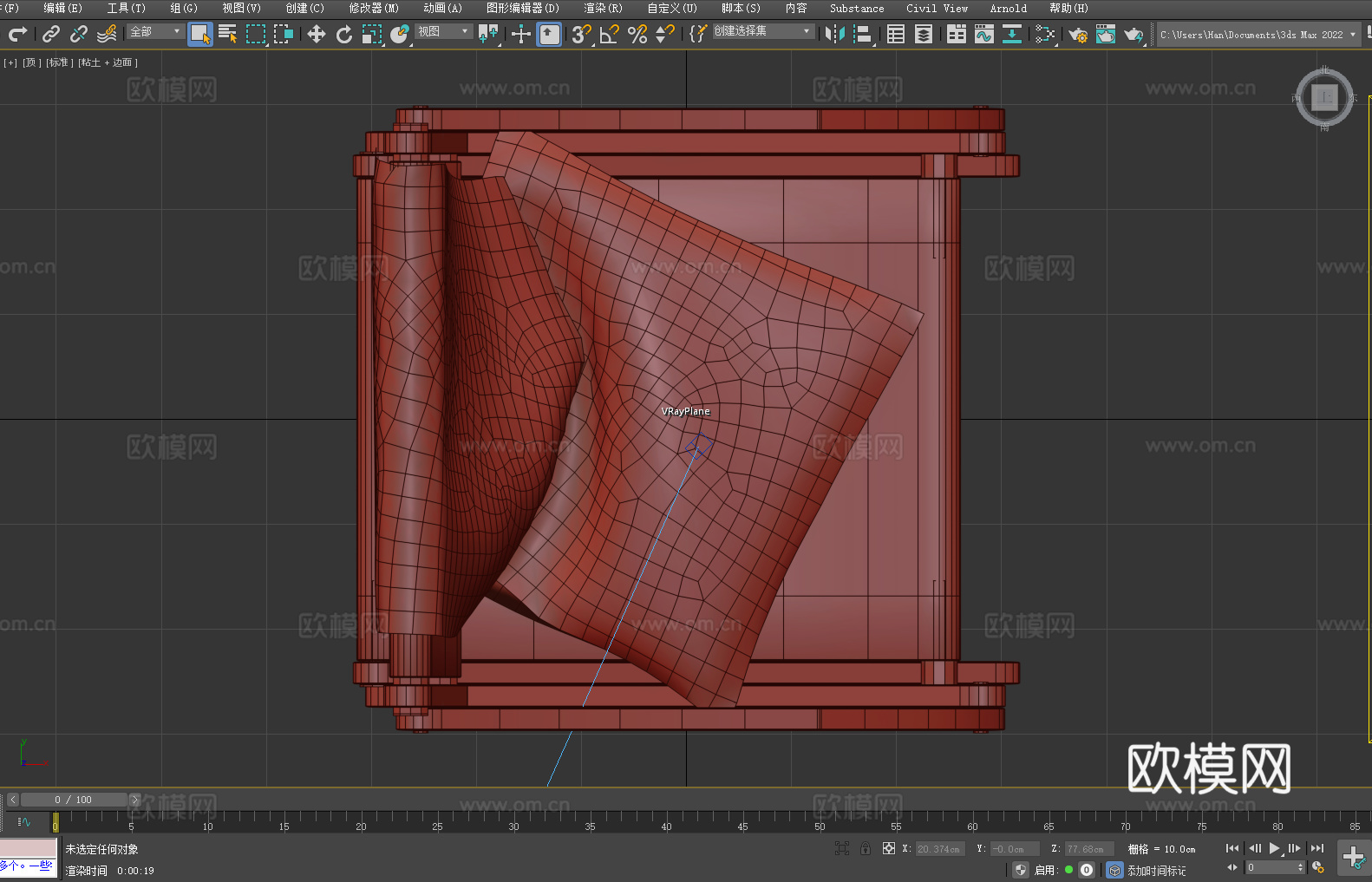
Task: Click the Mirror tool icon
Action: (835, 34)
